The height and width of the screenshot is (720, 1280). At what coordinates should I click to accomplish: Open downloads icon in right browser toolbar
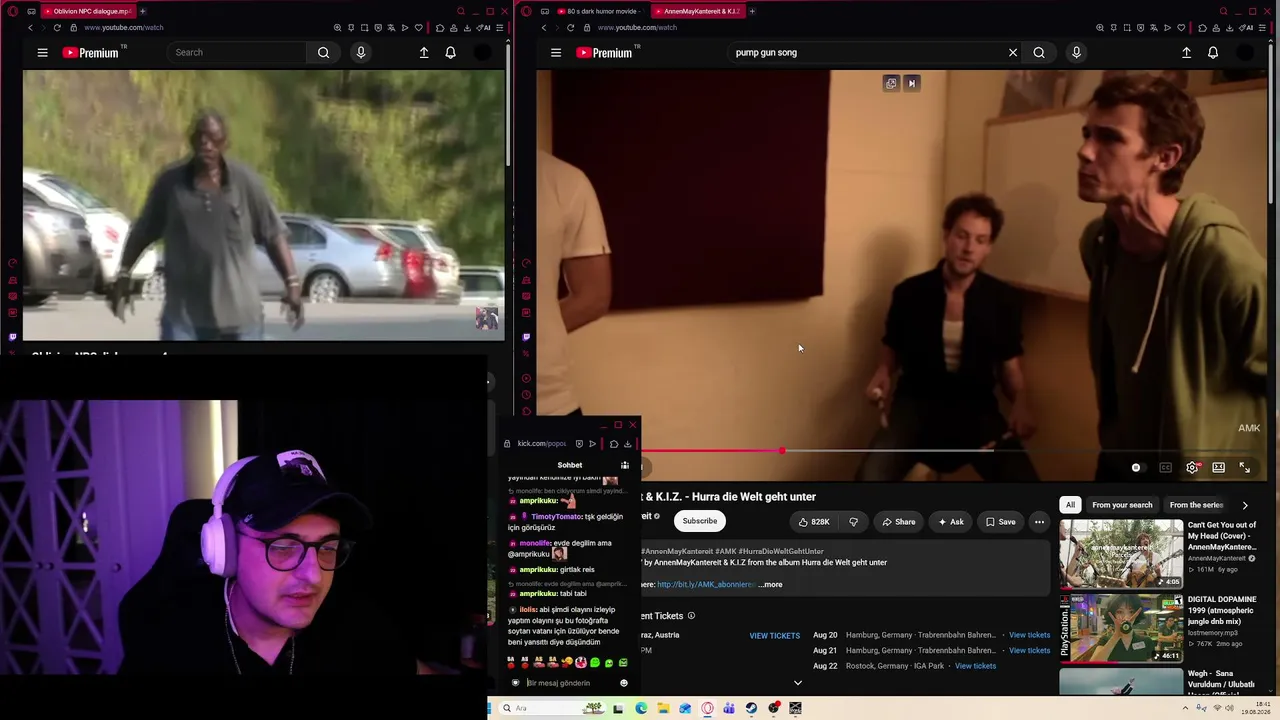click(1228, 28)
